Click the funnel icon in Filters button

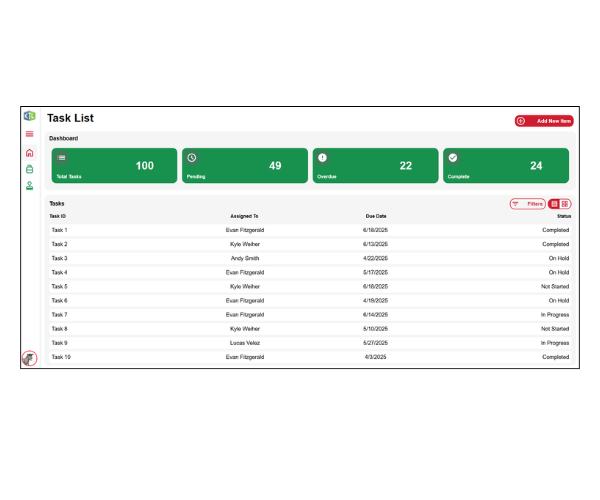coord(515,204)
